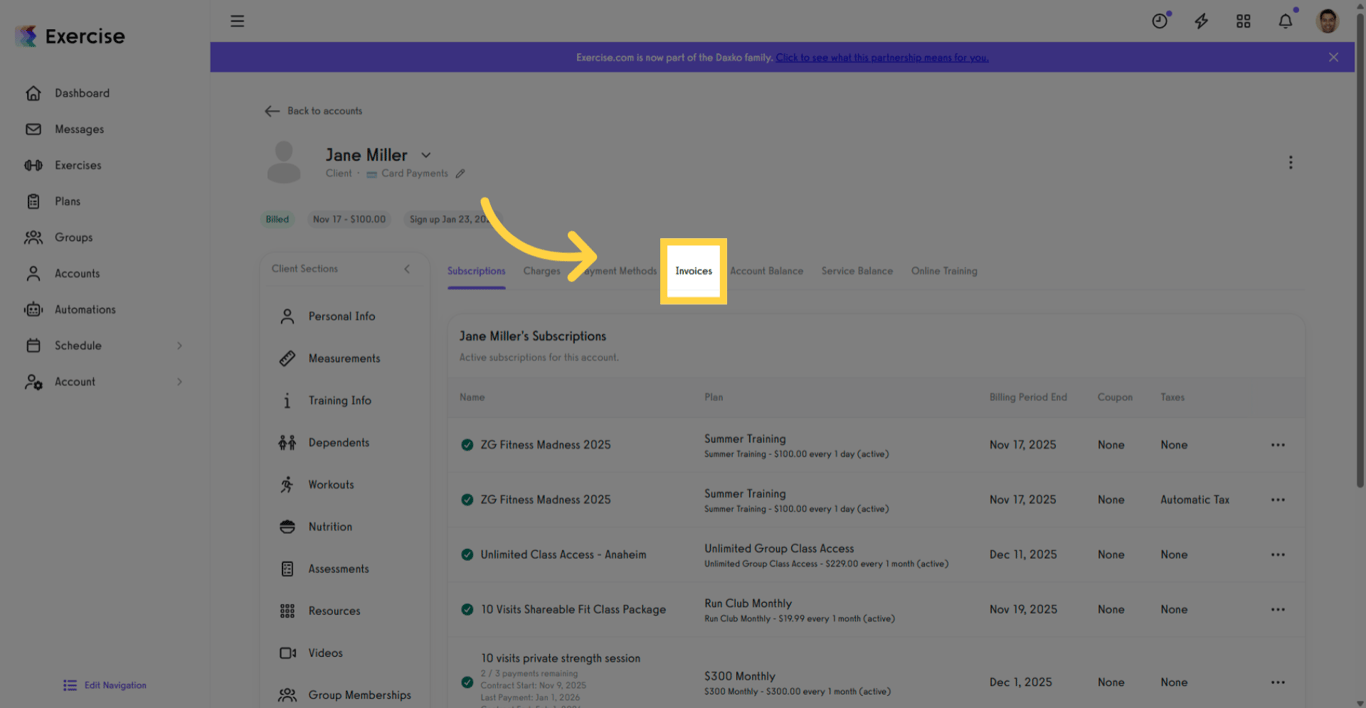This screenshot has height=708, width=1366.
Task: Open the notifications bell icon
Action: pyautogui.click(x=1285, y=20)
